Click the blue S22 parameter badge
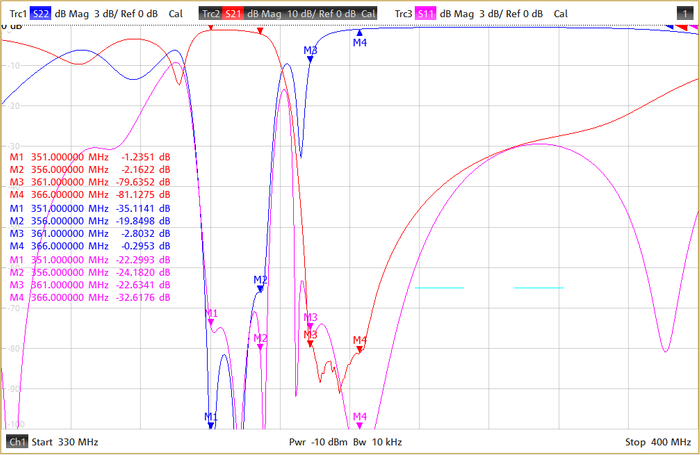This screenshot has height=455, width=700. coord(41,14)
